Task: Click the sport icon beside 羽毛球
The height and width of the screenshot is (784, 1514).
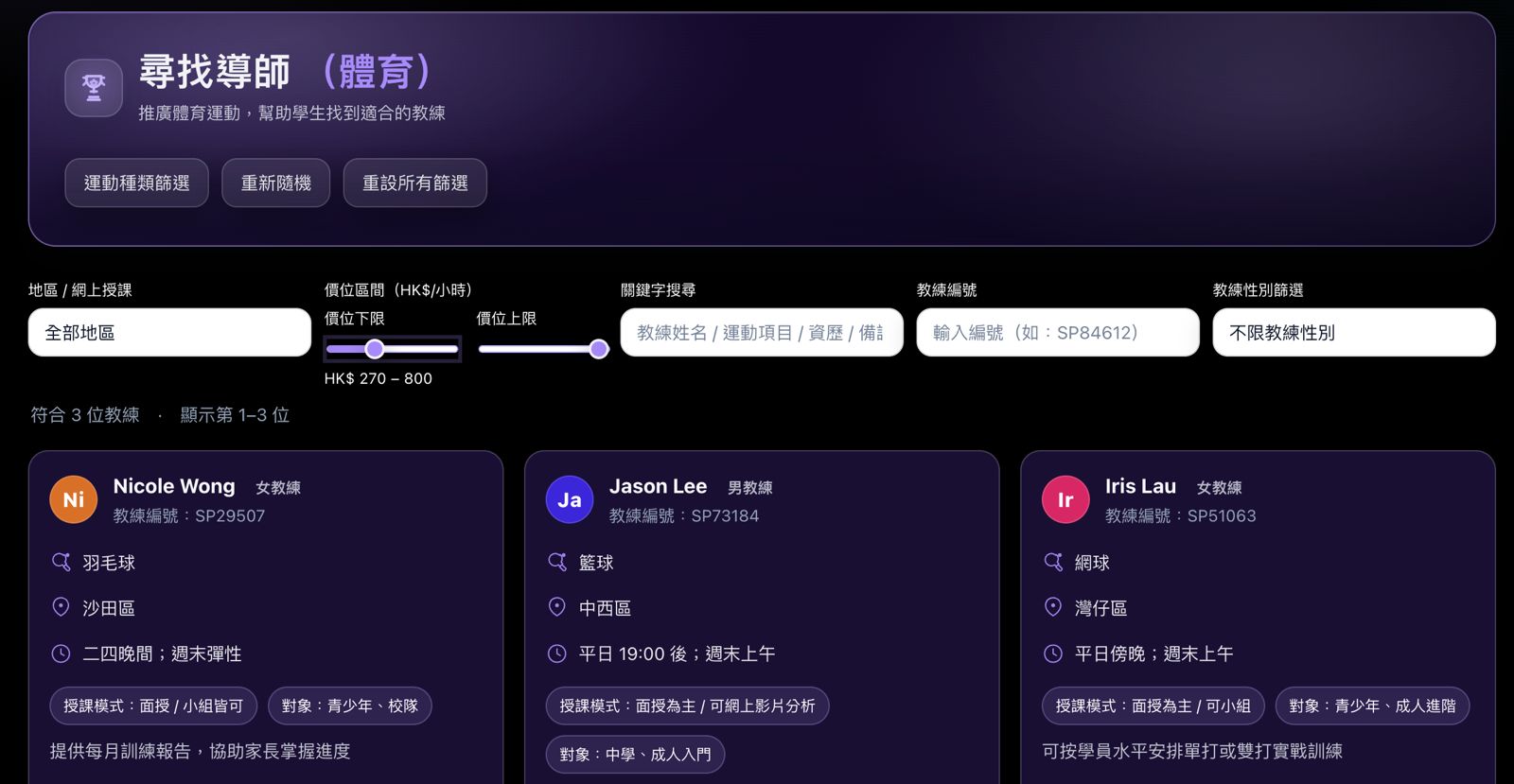Action: pyautogui.click(x=62, y=562)
